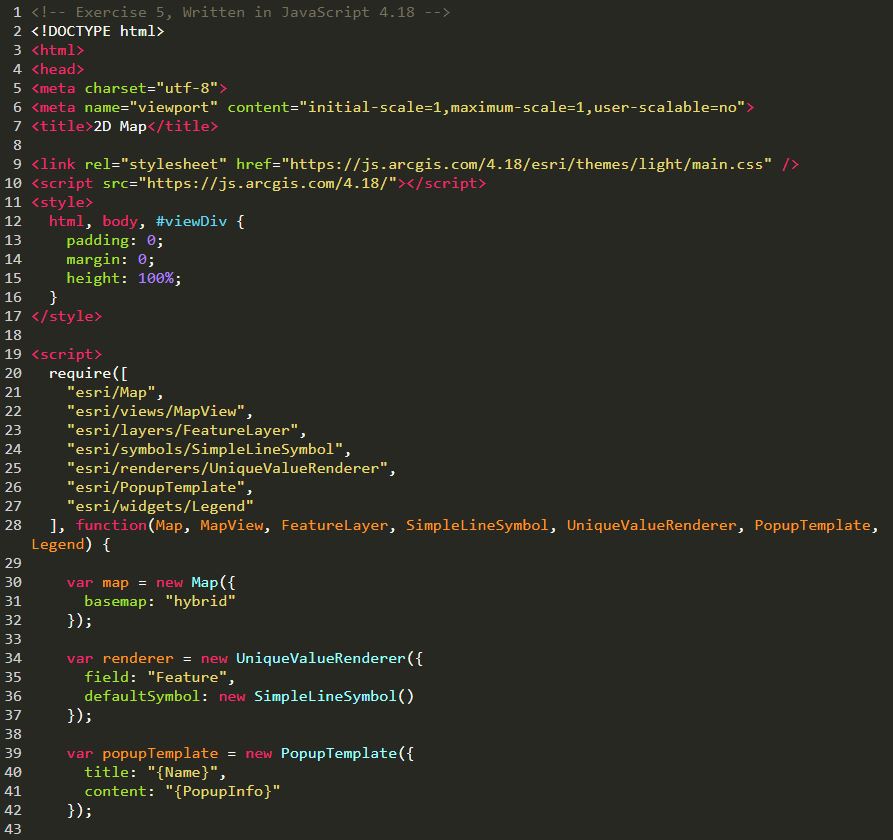893x840 pixels.
Task: Click the "esri/renderers/UniqueValueRenderer" module string
Action: 231,468
